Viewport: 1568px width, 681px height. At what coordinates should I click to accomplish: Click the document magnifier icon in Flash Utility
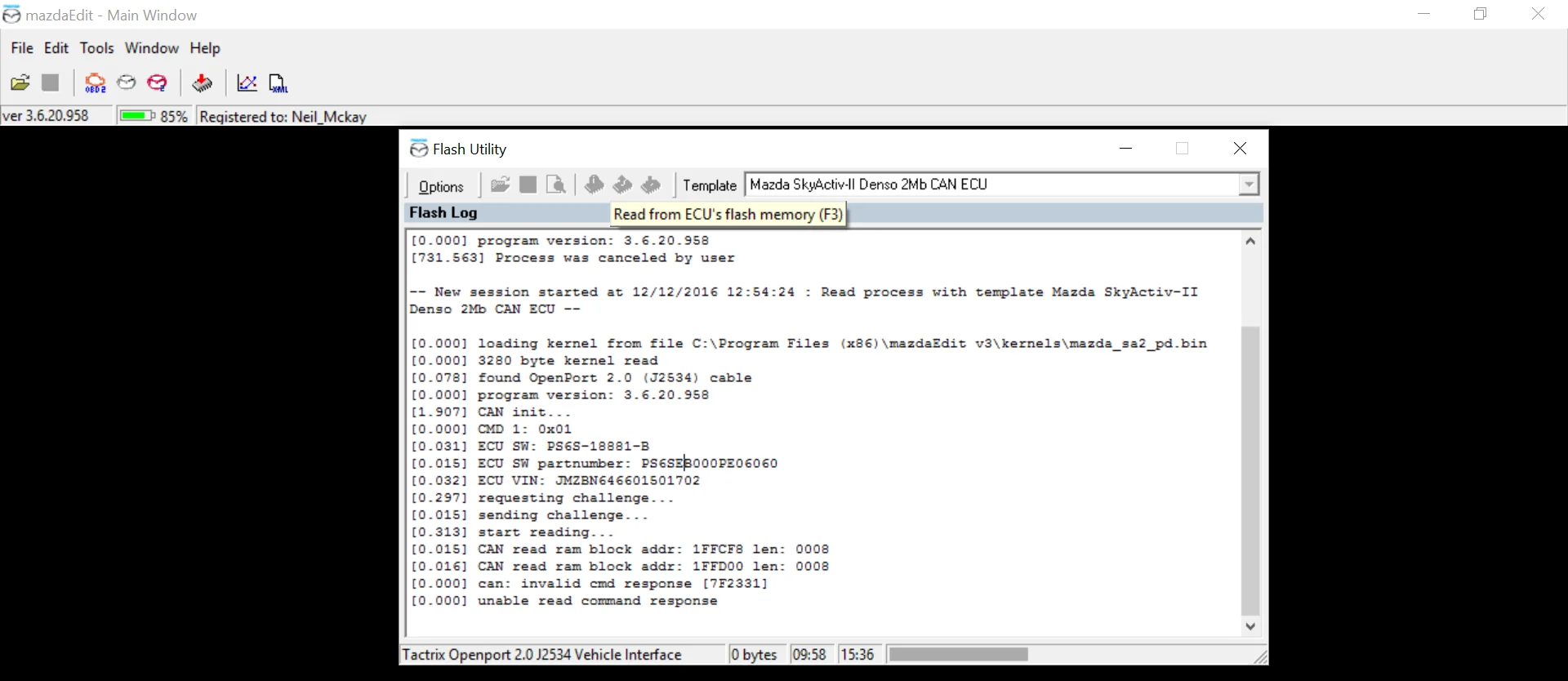click(x=556, y=185)
